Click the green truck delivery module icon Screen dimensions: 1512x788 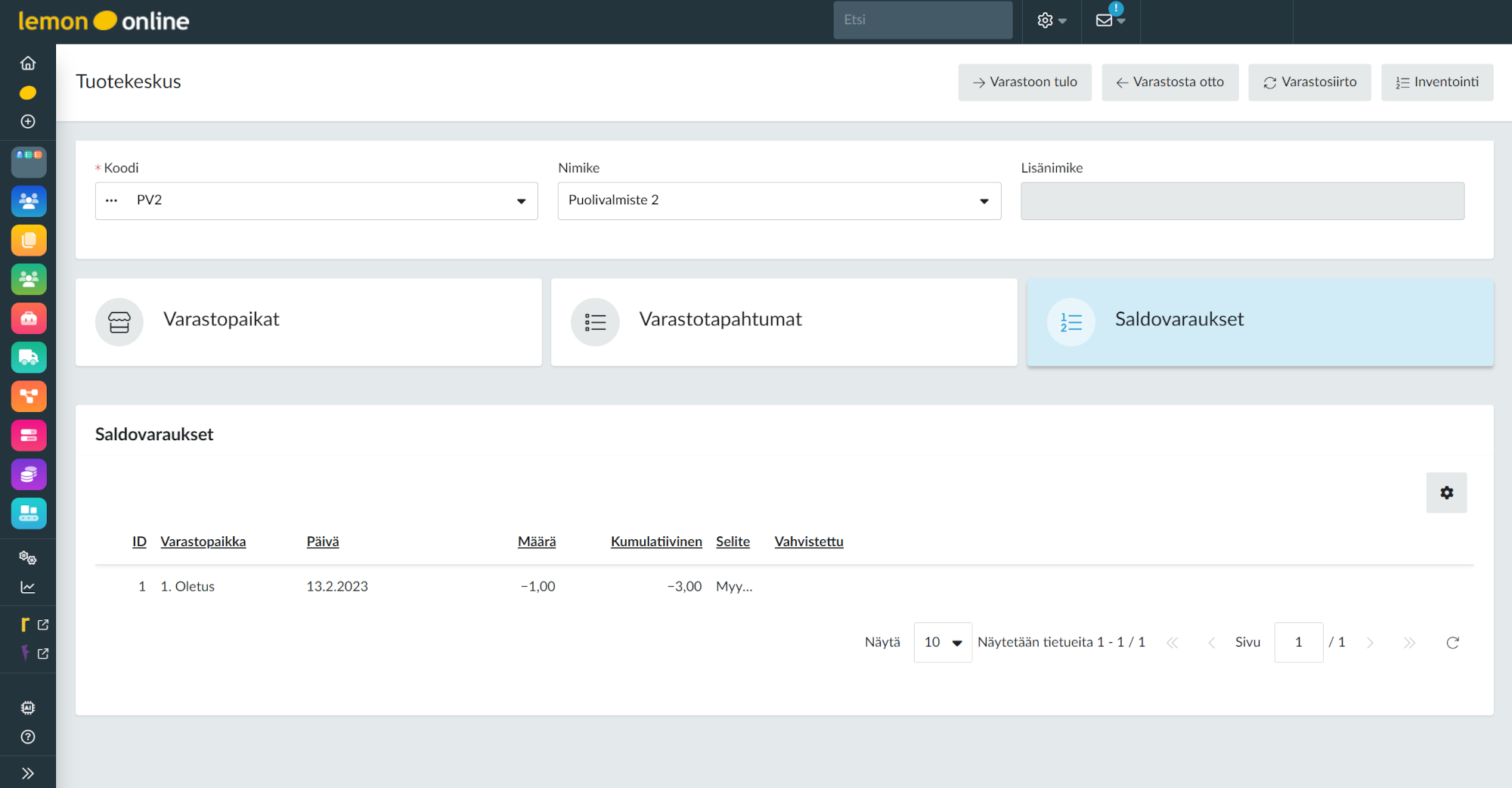pyautogui.click(x=29, y=358)
